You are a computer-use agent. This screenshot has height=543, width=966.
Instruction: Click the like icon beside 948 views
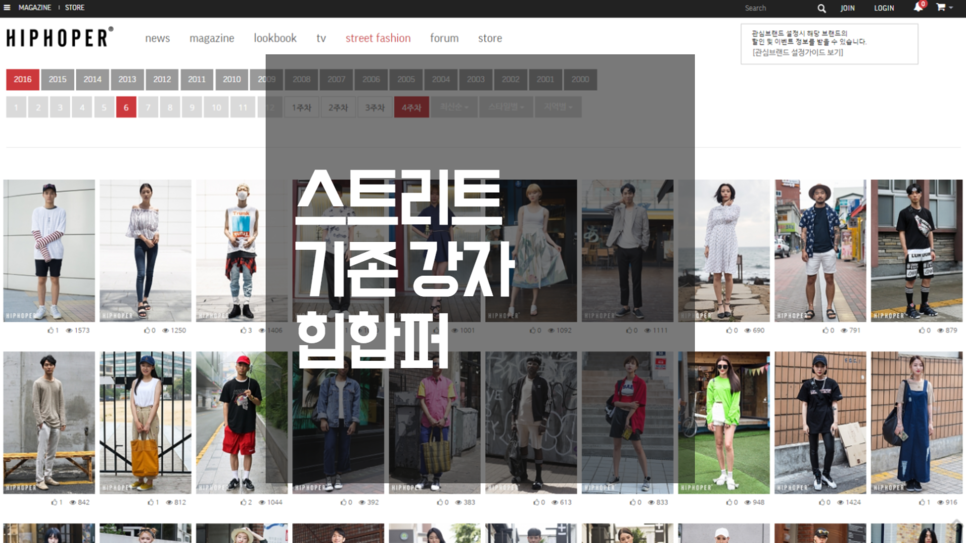click(729, 502)
